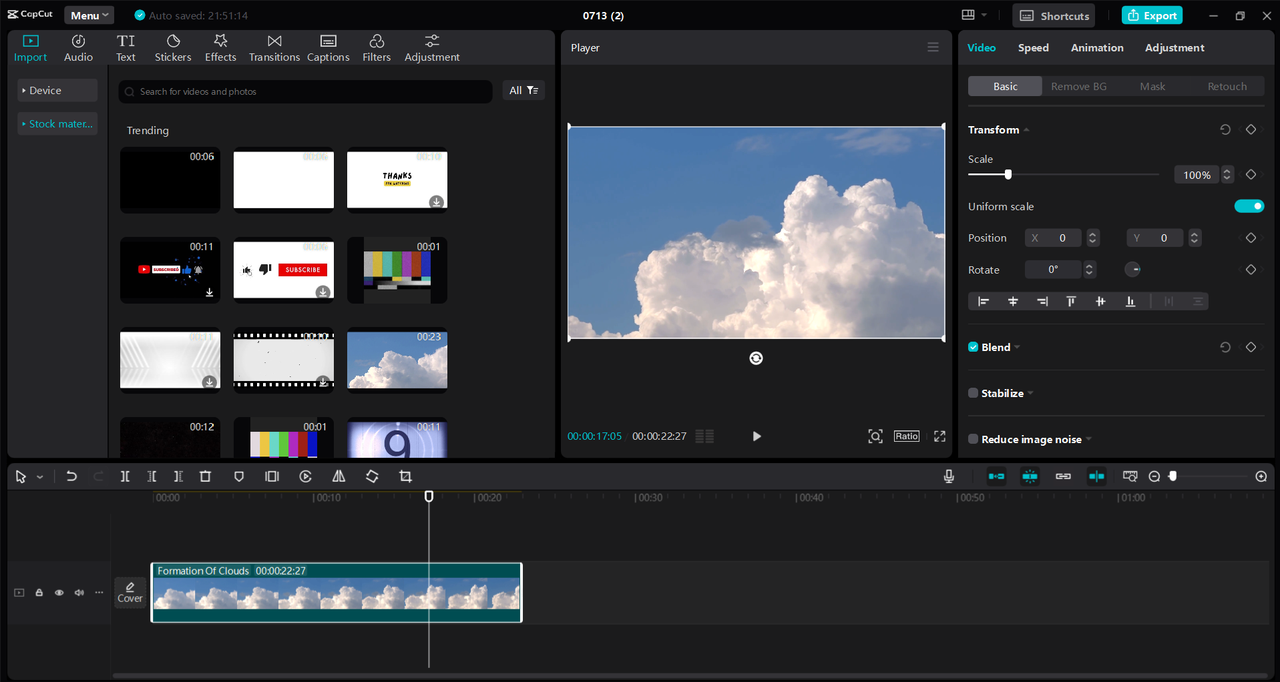
Task: Open the Captions panel
Action: point(328,48)
